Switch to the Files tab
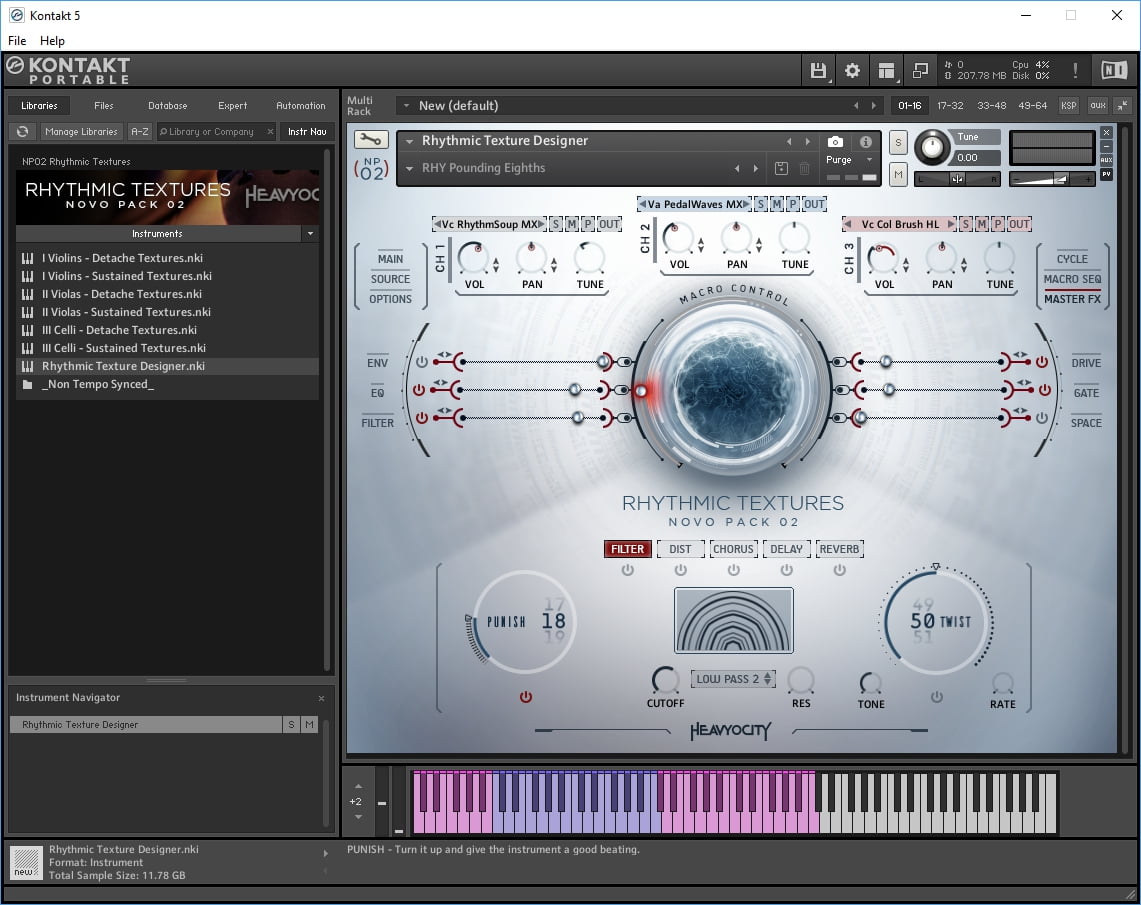 click(103, 105)
